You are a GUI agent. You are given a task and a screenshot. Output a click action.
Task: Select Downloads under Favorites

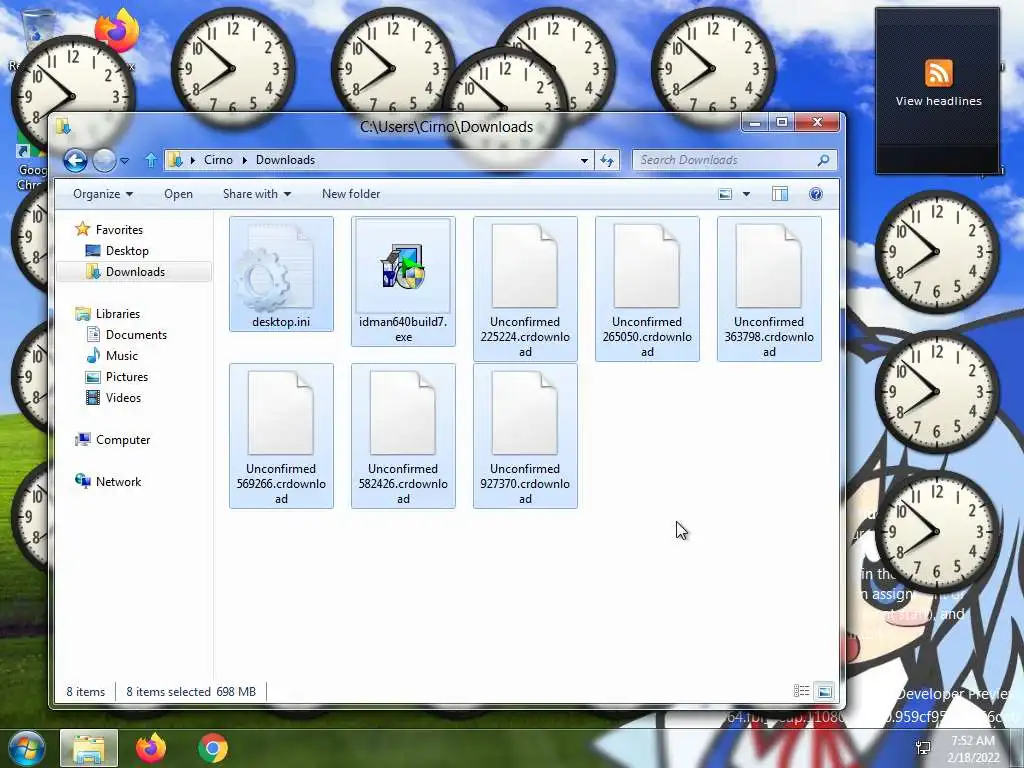tap(135, 272)
